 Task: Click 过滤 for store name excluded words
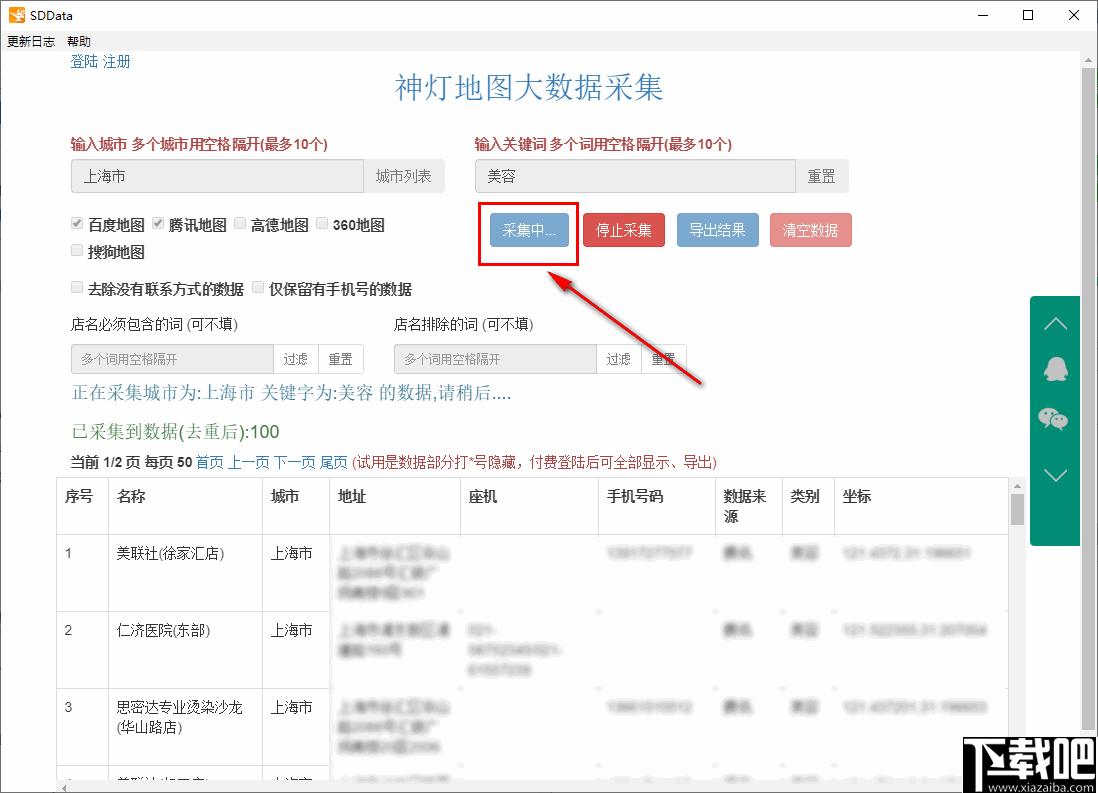(618, 359)
